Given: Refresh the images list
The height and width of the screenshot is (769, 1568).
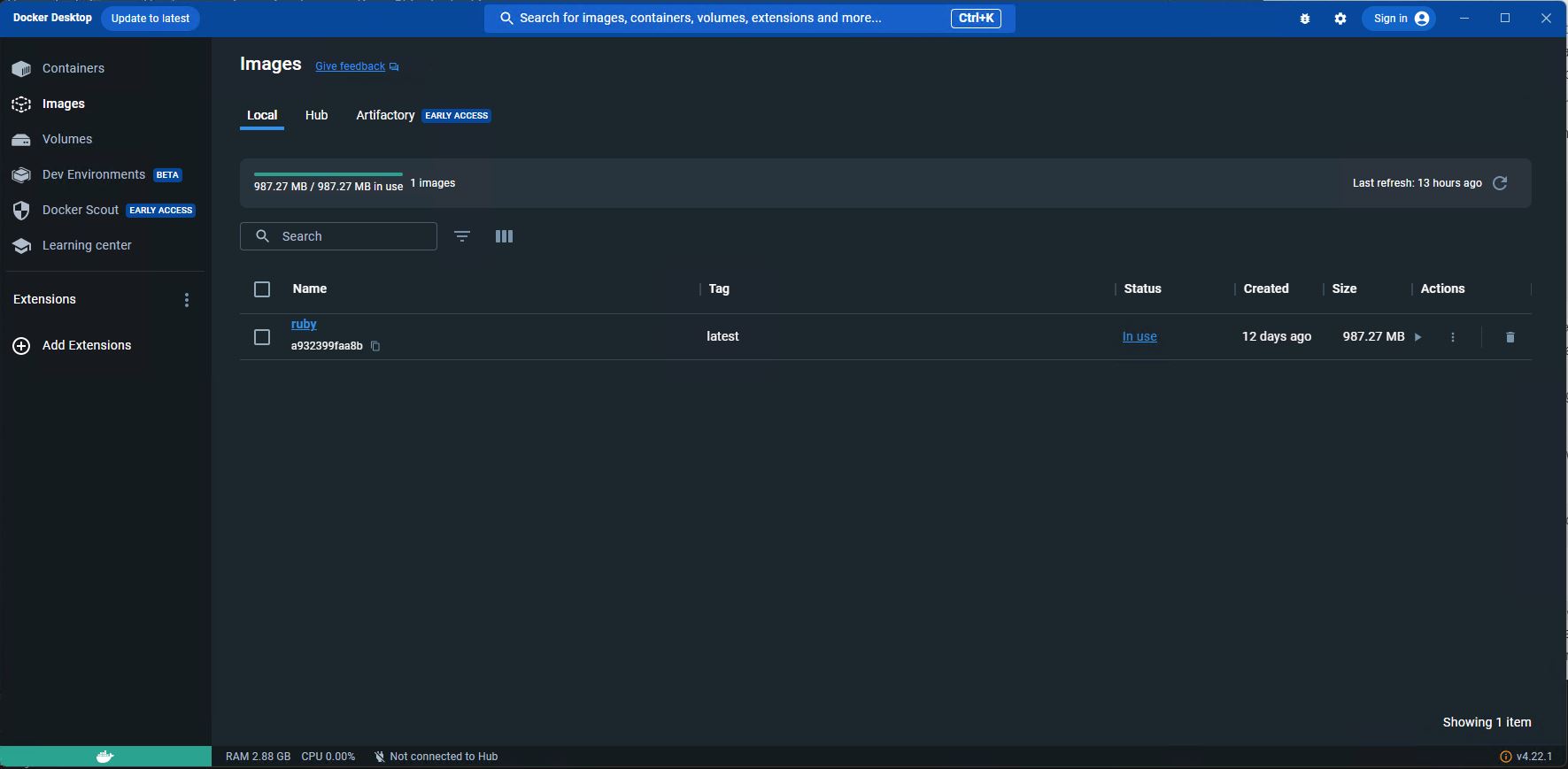Looking at the screenshot, I should 1500,183.
